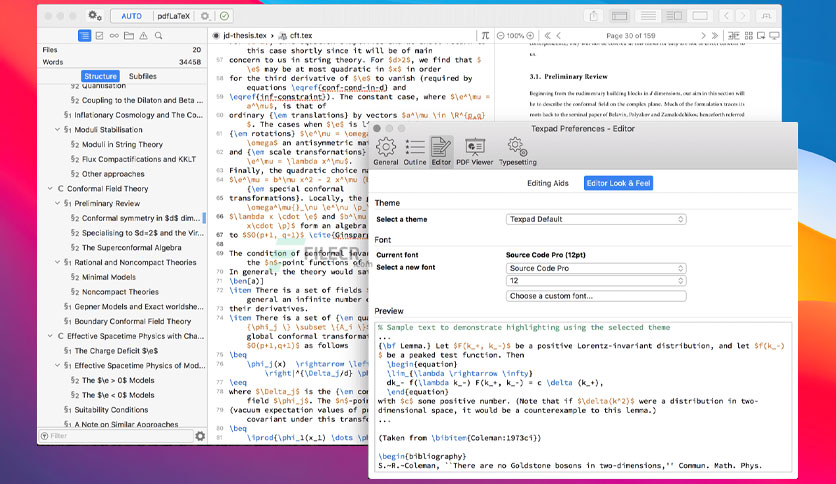This screenshot has height=484, width=836.
Task: Select Flux Compactifications and KKLT item
Action: pyautogui.click(x=139, y=159)
